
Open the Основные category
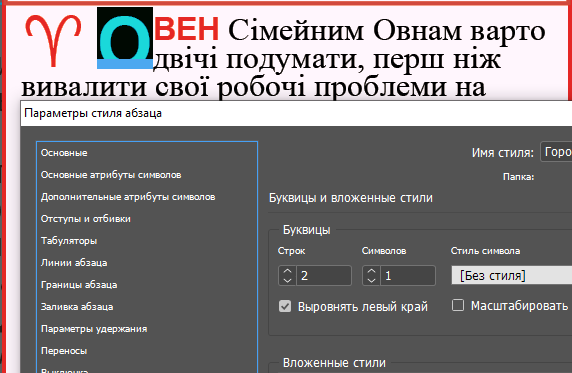tap(64, 153)
